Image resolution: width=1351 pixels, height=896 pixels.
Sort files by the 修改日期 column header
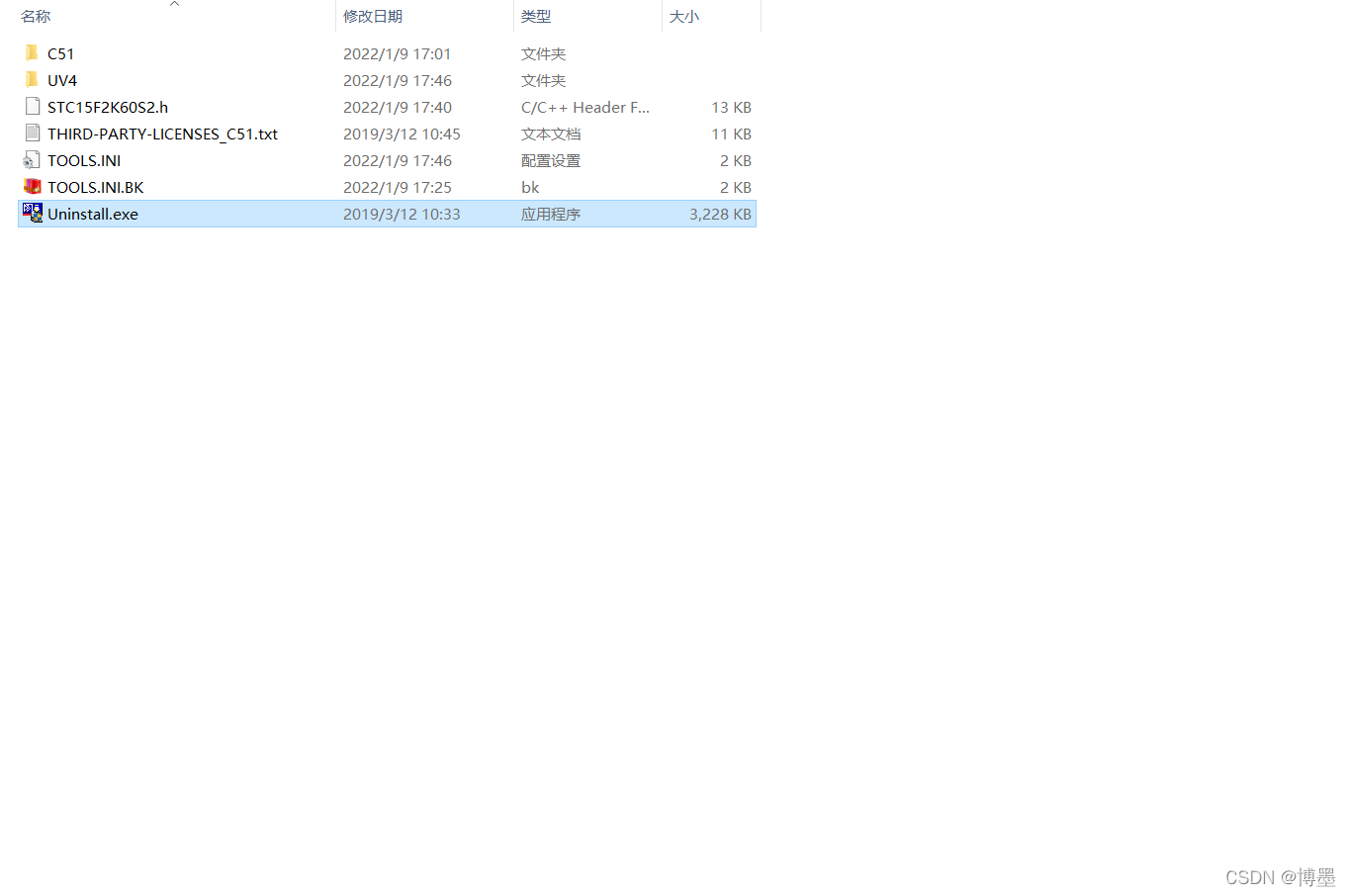click(373, 17)
